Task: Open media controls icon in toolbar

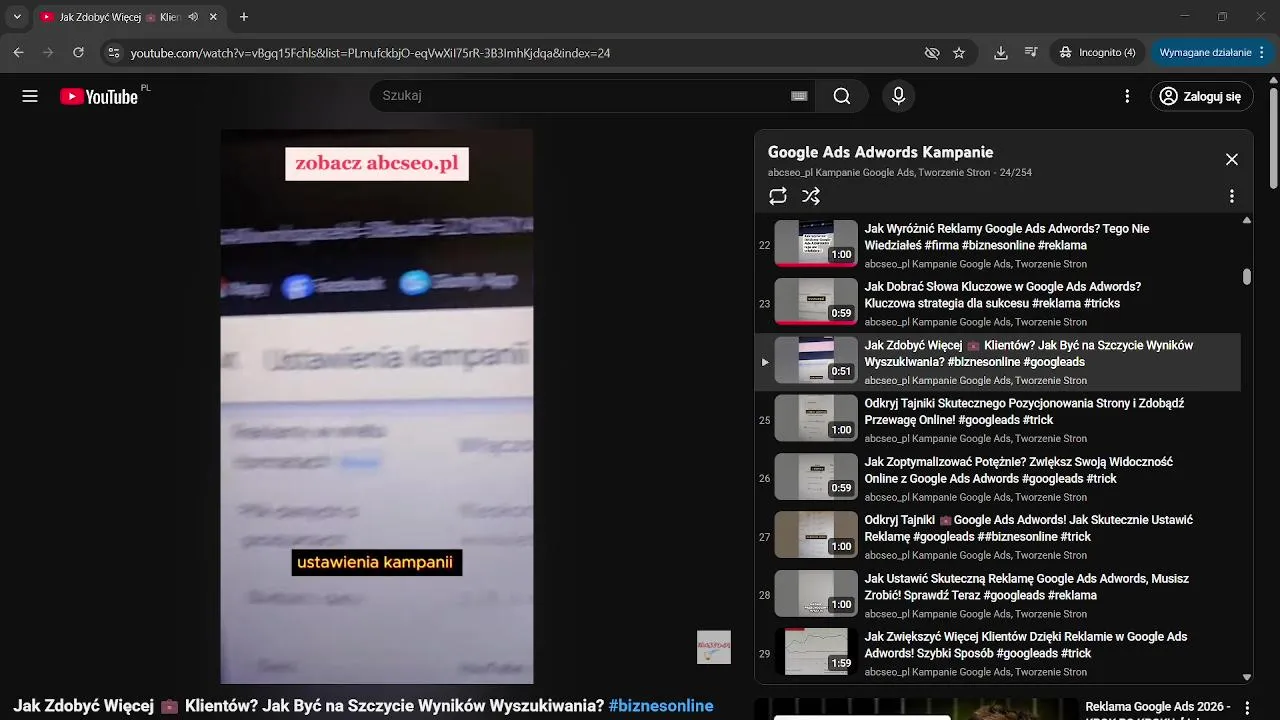Action: click(x=1031, y=53)
